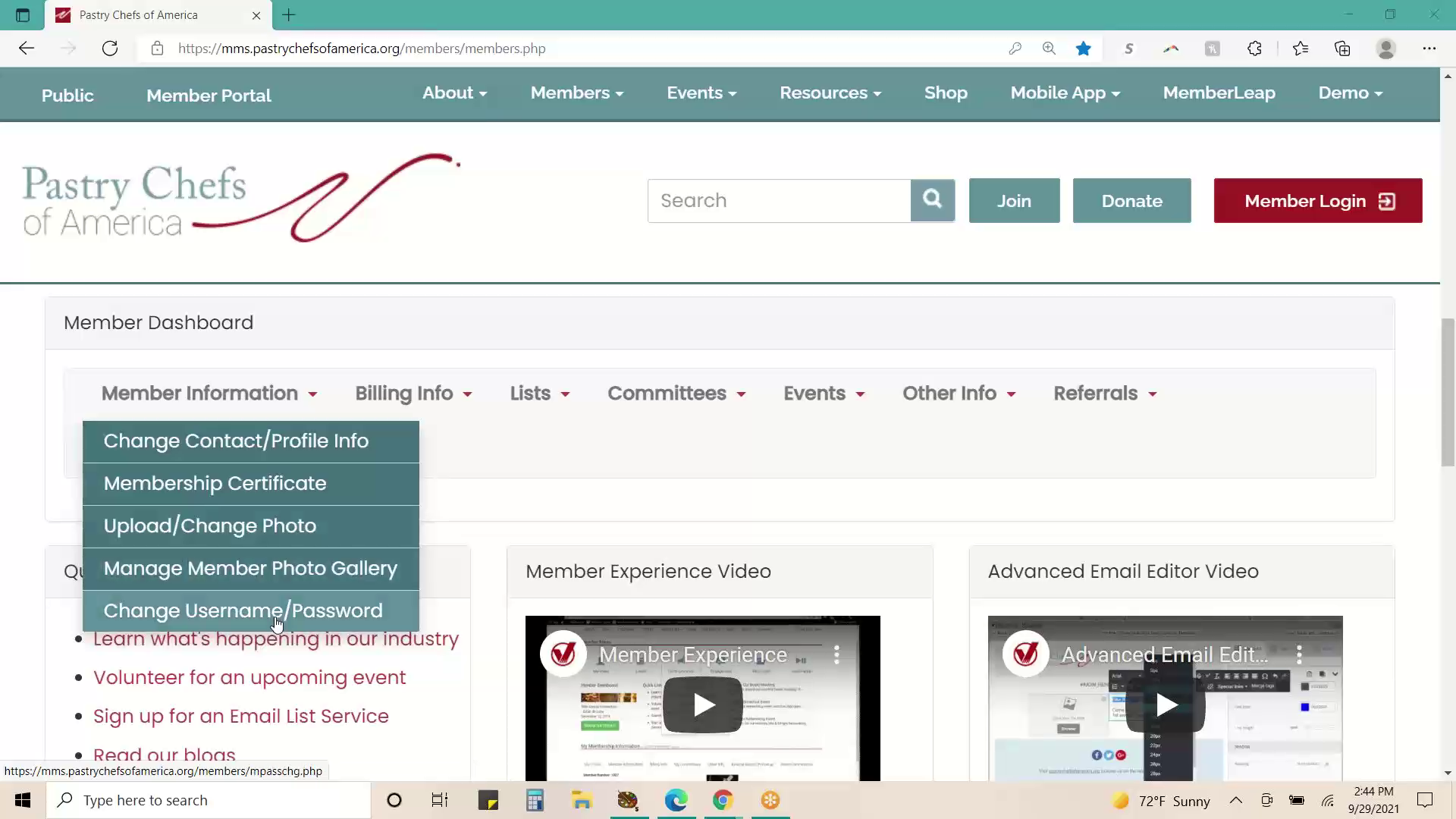Open the browser Extensions puzzle icon
Image resolution: width=1456 pixels, height=819 pixels.
1254,49
